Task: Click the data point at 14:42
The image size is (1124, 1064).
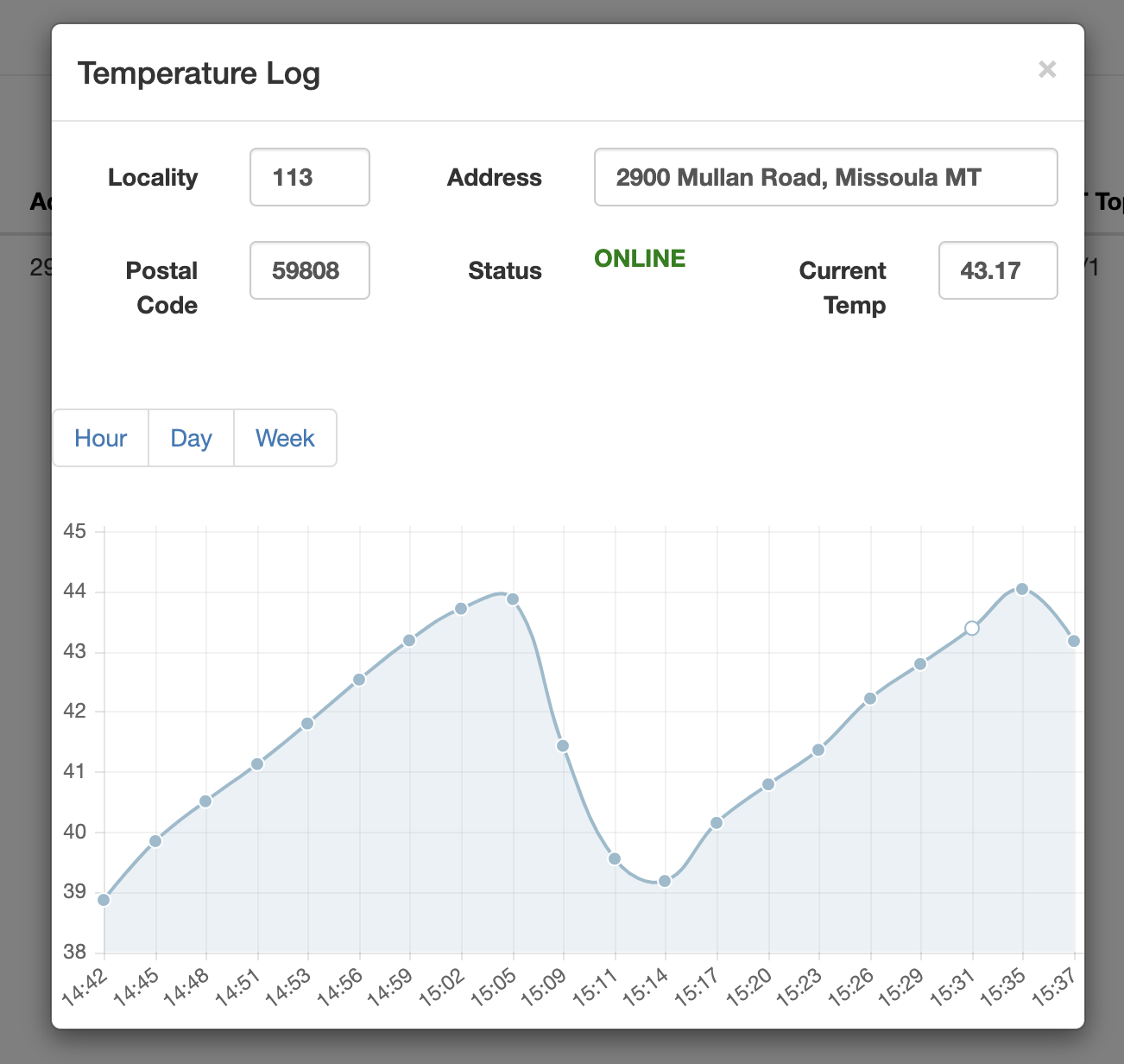Action: pos(104,900)
